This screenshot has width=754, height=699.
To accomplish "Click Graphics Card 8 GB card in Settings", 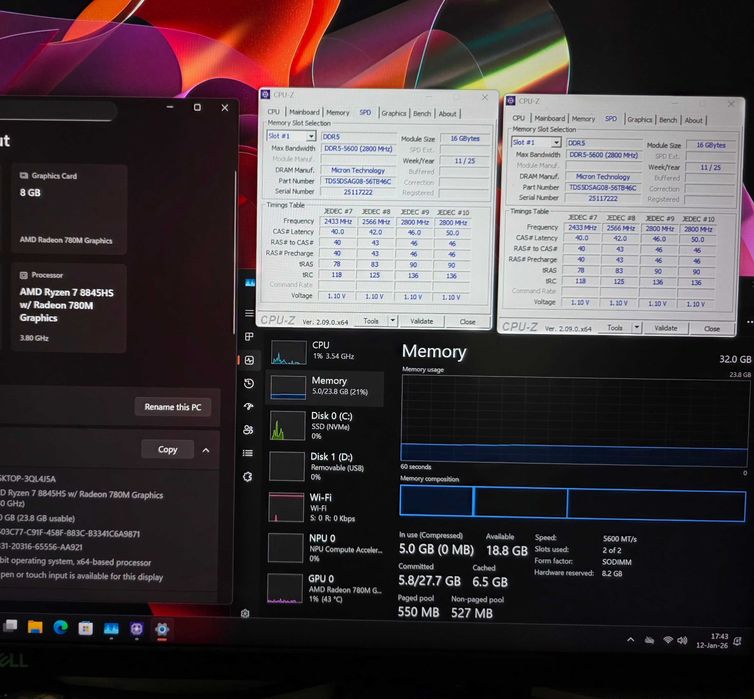I will 68,209.
